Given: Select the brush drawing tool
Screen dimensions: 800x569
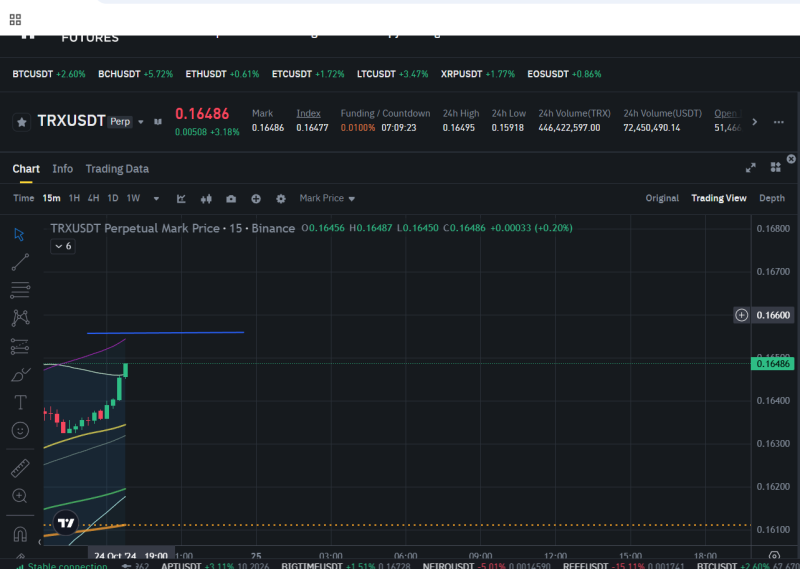Looking at the screenshot, I should pyautogui.click(x=20, y=375).
